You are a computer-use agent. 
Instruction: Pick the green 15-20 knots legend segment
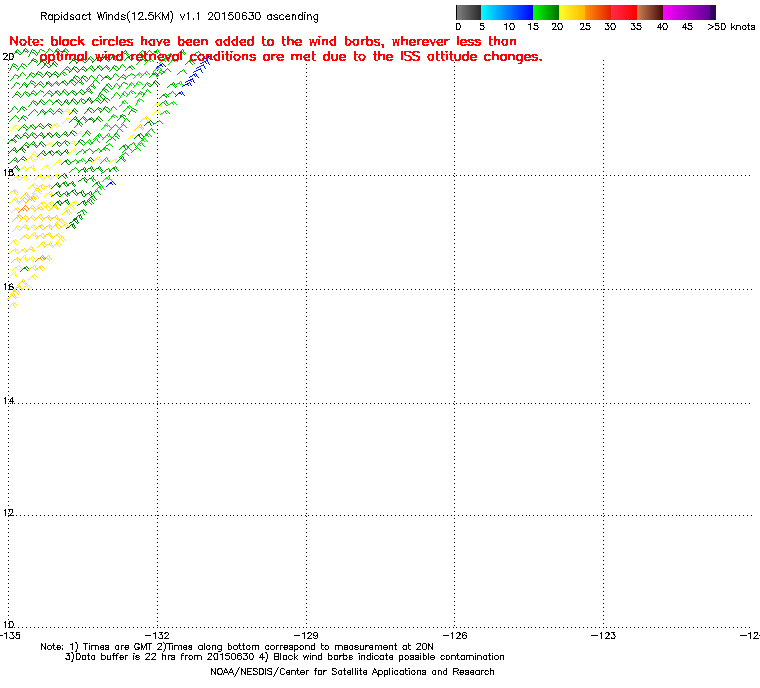coord(546,12)
